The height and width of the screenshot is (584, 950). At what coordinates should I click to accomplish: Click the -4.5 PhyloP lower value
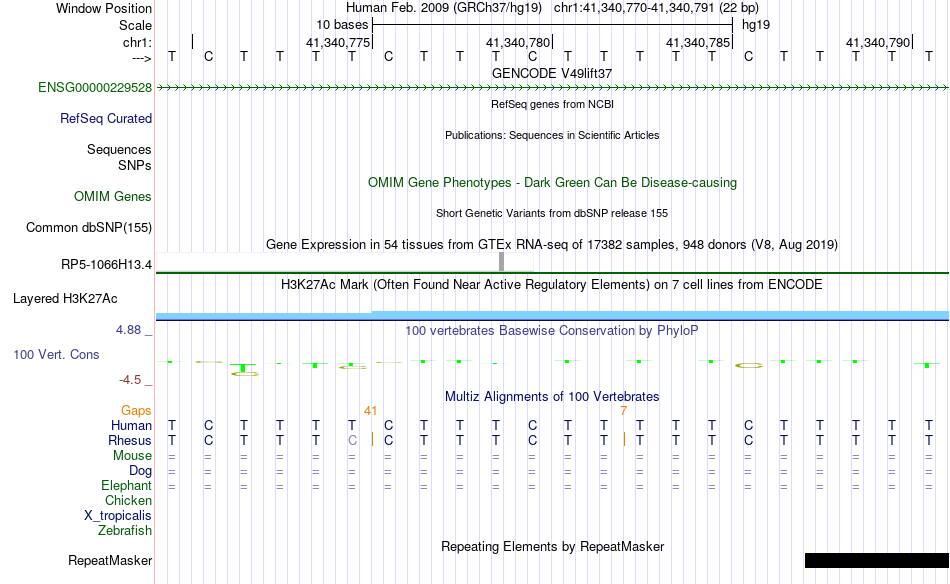tap(130, 380)
